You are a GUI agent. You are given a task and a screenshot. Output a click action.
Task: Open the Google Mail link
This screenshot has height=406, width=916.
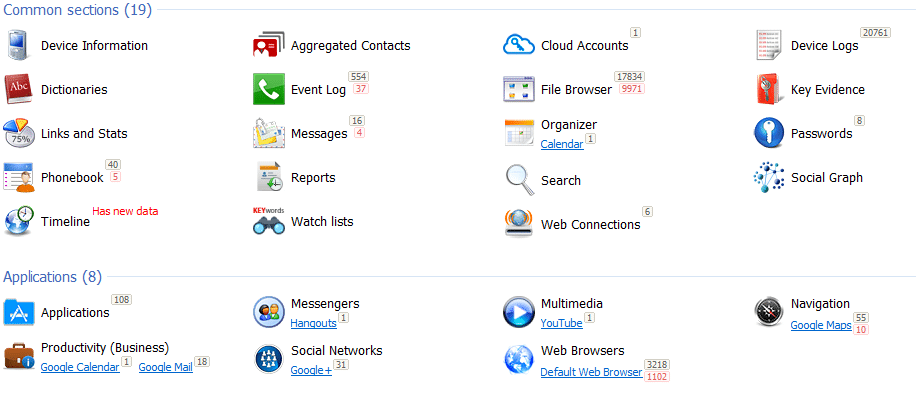coord(165,367)
